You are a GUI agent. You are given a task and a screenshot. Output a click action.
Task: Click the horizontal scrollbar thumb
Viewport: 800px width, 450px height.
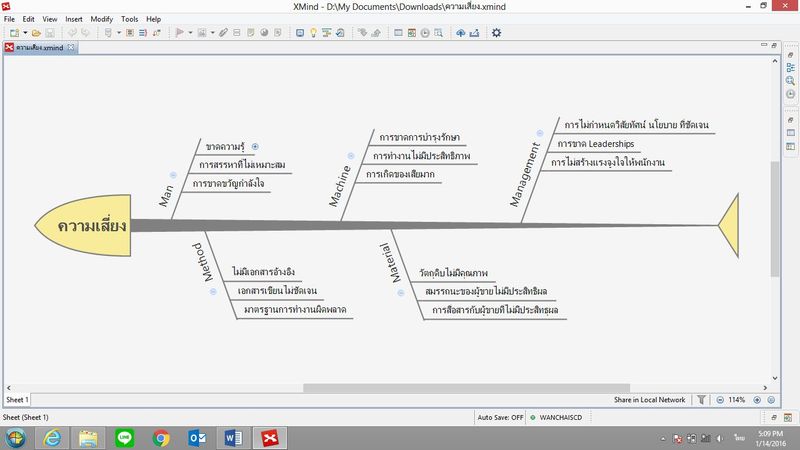pyautogui.click(x=466, y=388)
